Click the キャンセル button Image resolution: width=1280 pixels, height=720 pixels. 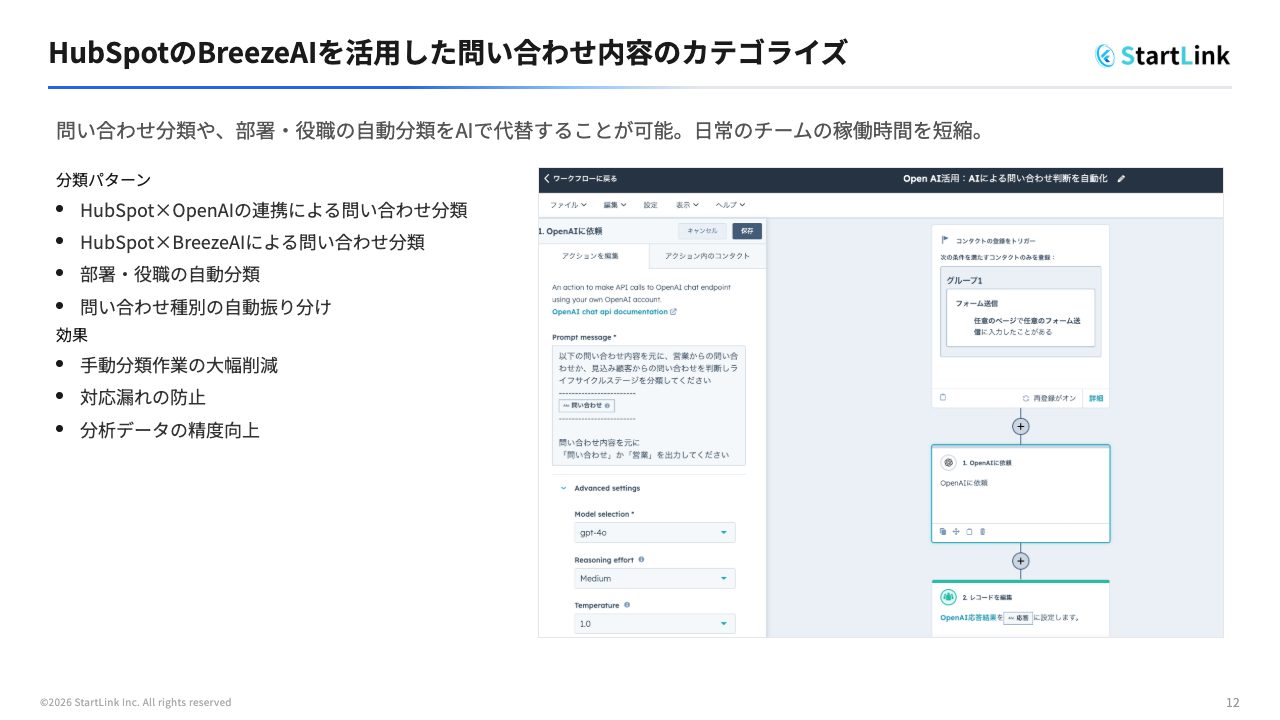(702, 231)
